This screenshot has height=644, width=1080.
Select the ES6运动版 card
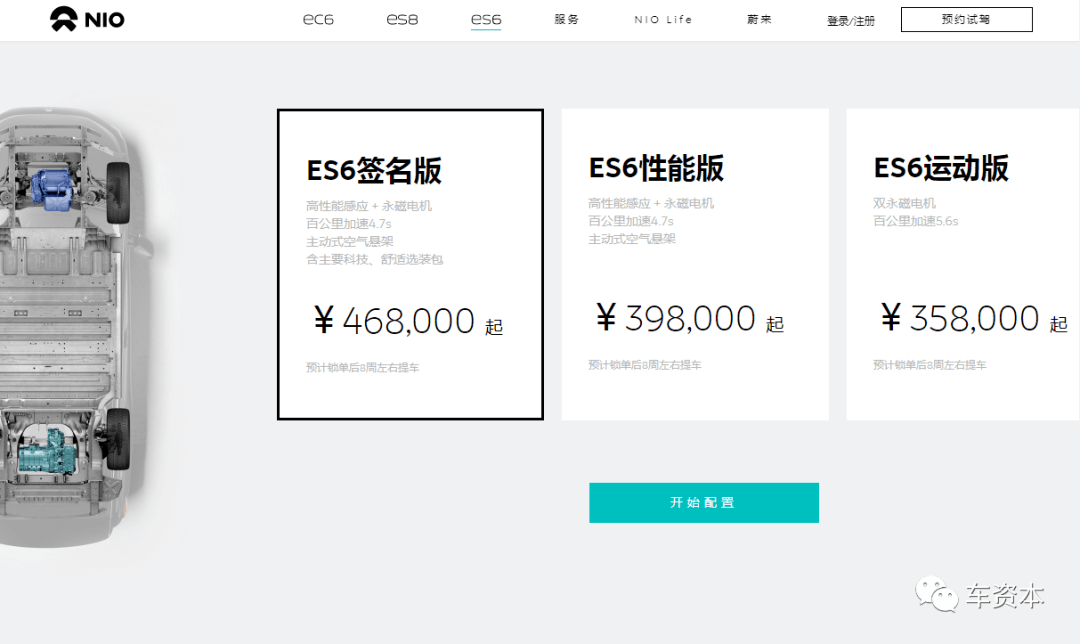pyautogui.click(x=963, y=264)
